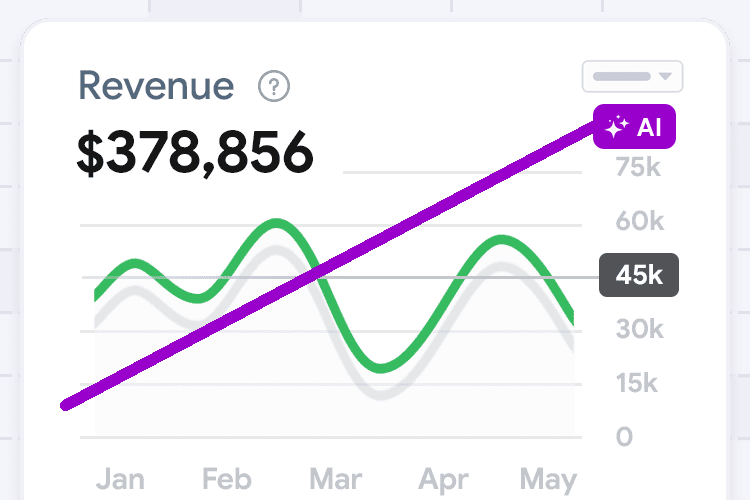Click the 60k y-axis label
This screenshot has width=750, height=500.
(x=638, y=221)
